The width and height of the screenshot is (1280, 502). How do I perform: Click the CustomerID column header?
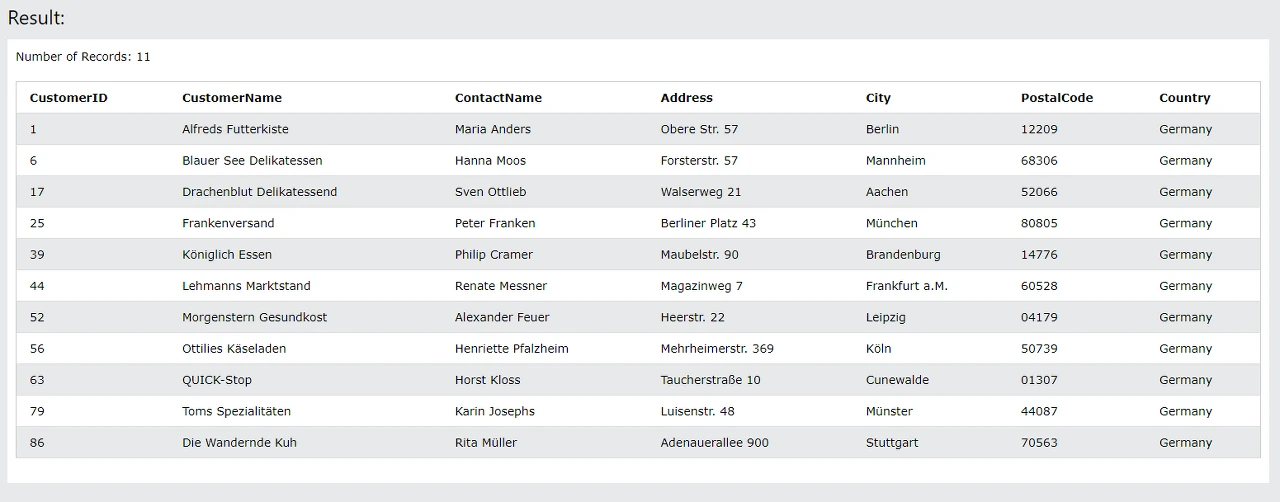click(69, 98)
